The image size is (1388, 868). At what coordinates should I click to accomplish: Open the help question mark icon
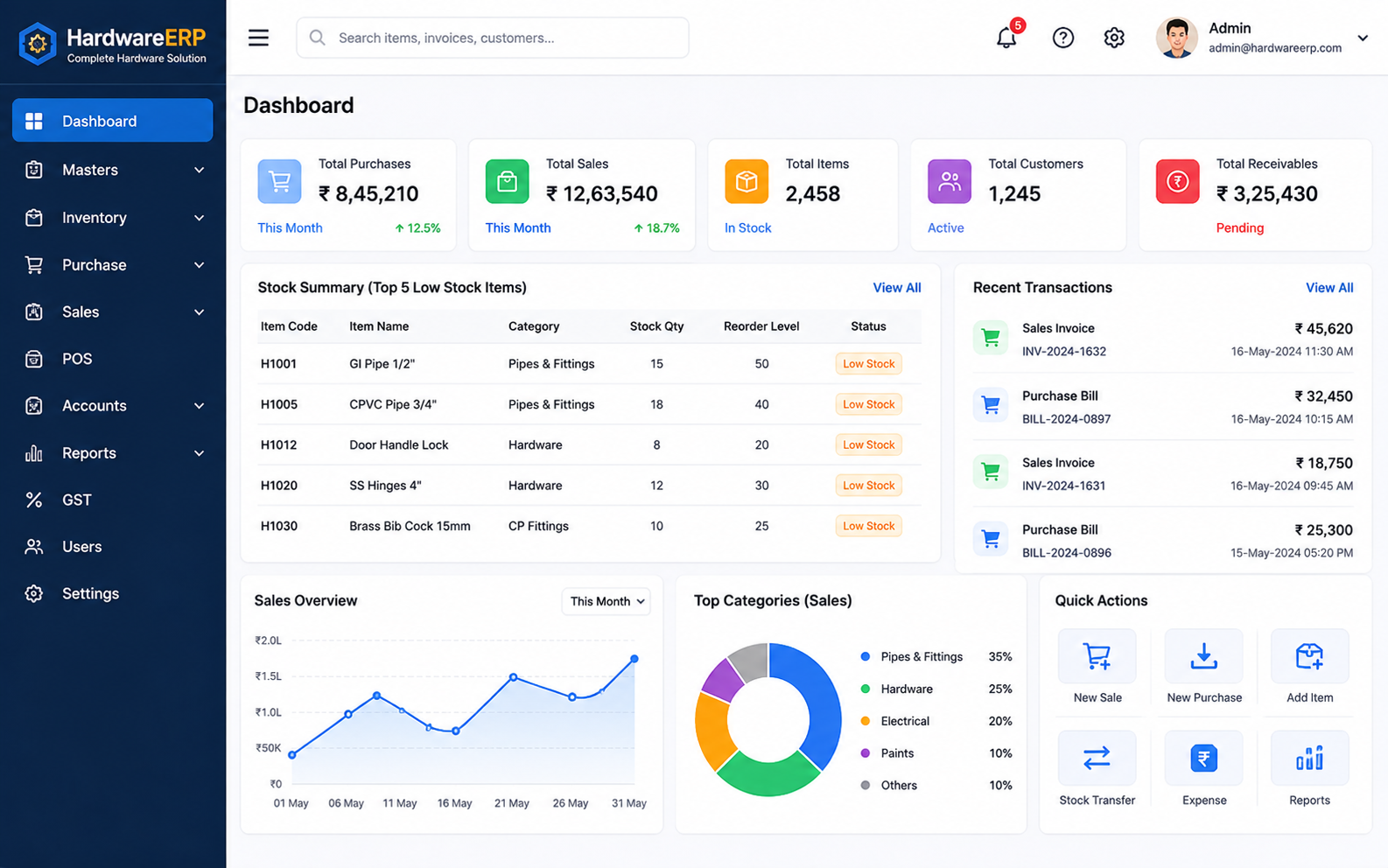coord(1062,38)
